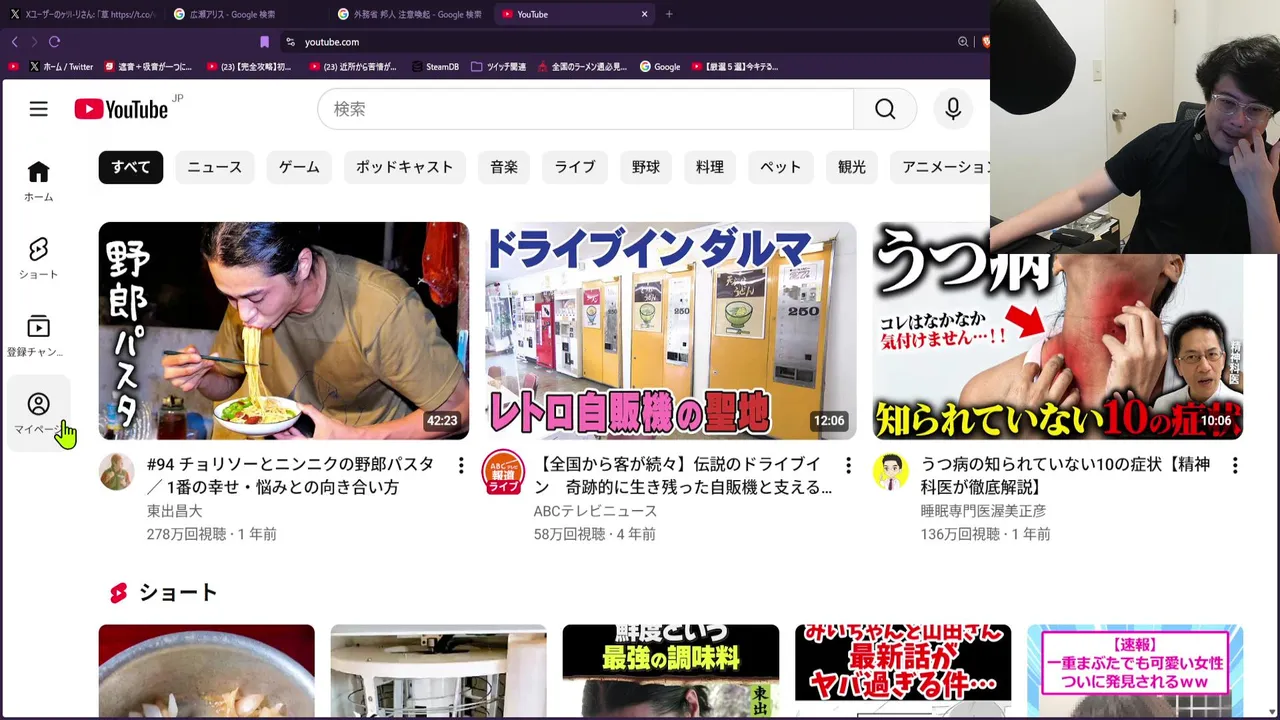Go to ホーム in sidebar

(38, 181)
